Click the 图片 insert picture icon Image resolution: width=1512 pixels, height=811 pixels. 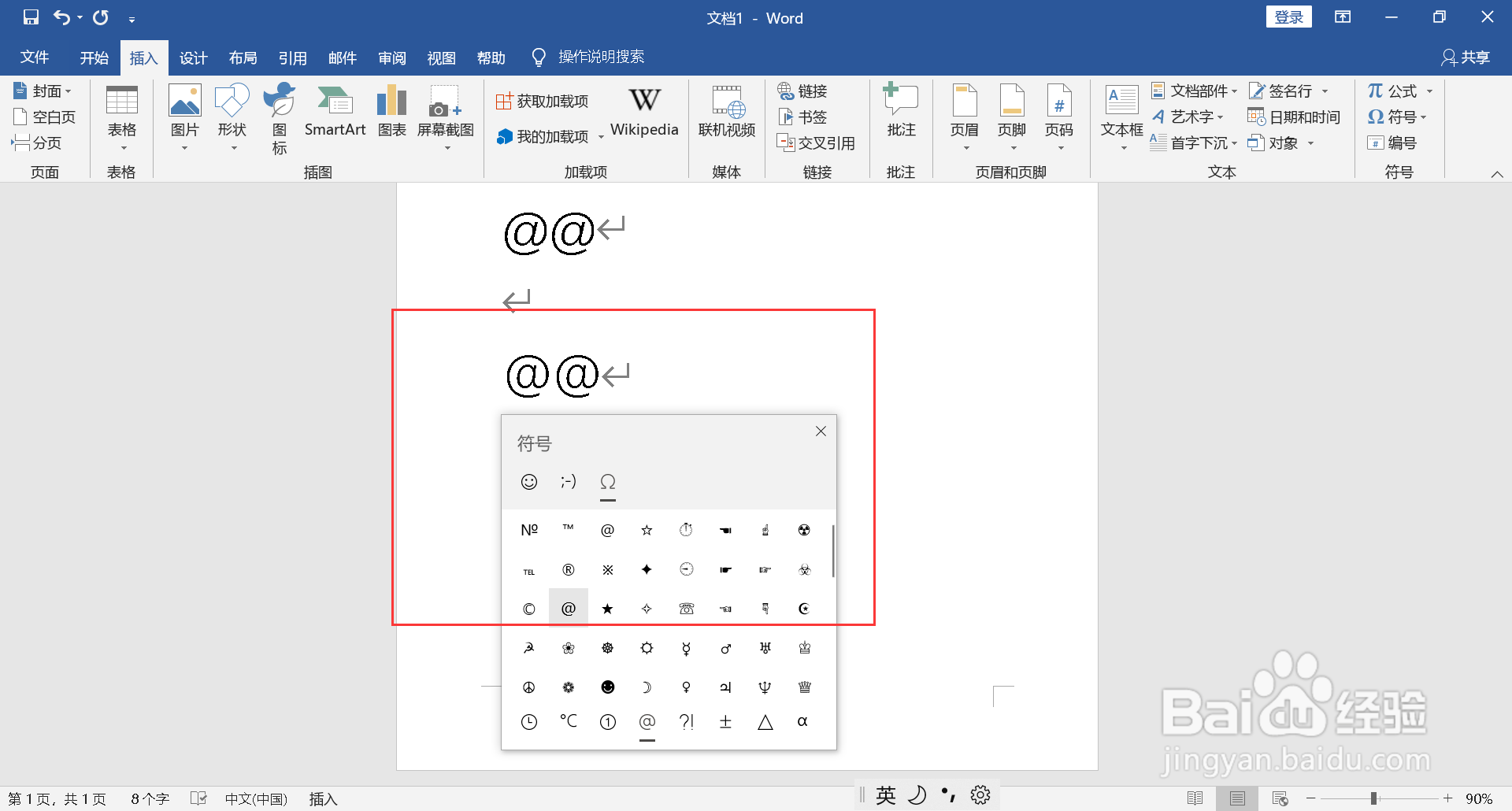pos(185,102)
